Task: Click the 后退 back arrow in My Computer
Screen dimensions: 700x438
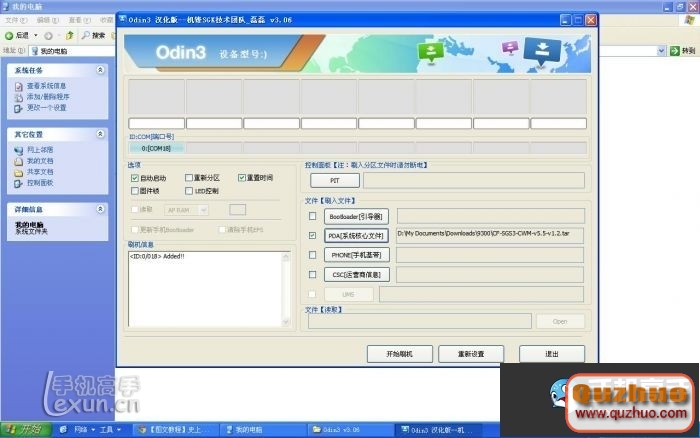Action: (9, 35)
